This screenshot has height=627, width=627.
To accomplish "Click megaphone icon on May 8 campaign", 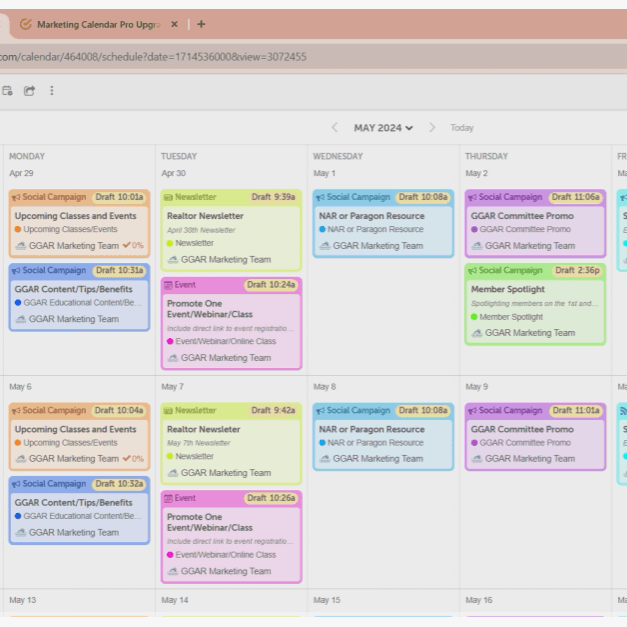I will click(320, 411).
